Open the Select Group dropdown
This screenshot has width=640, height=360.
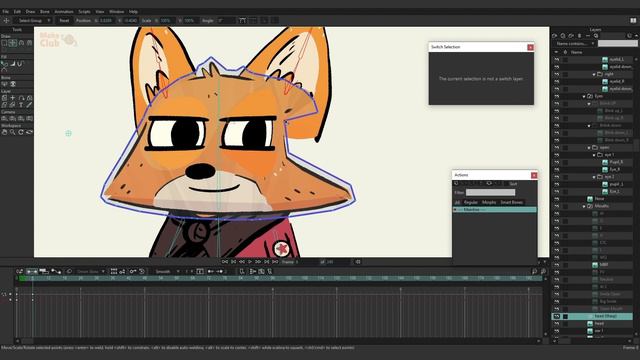click(x=33, y=20)
